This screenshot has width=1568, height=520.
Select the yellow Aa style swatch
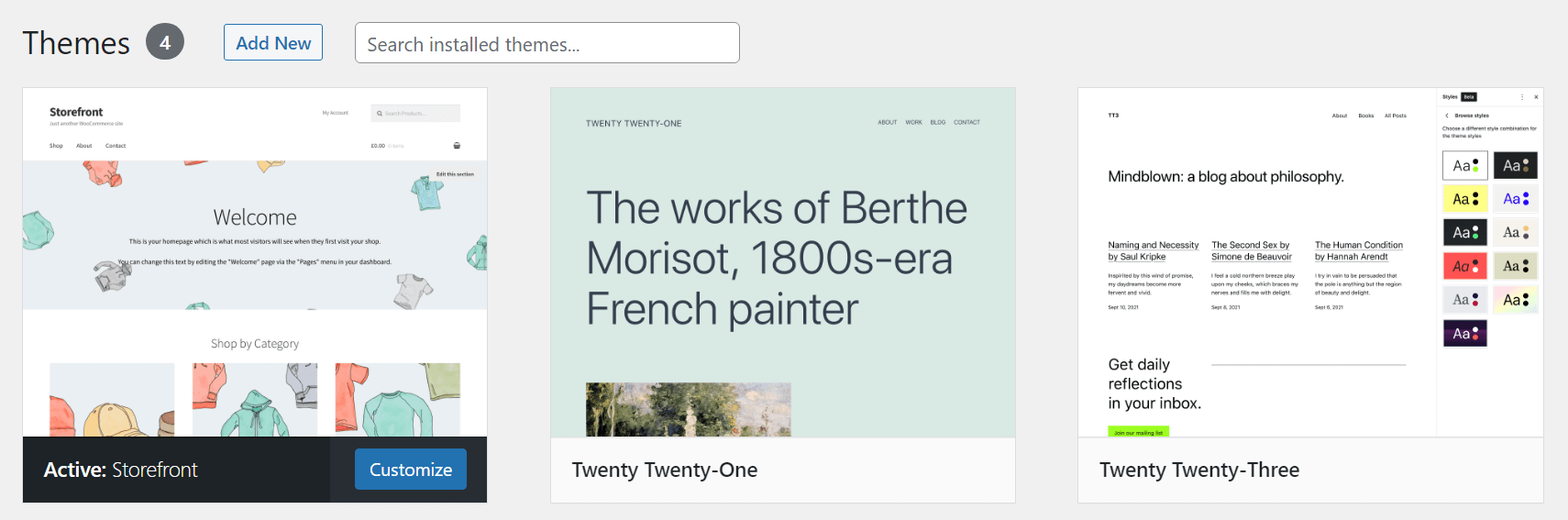(1465, 199)
